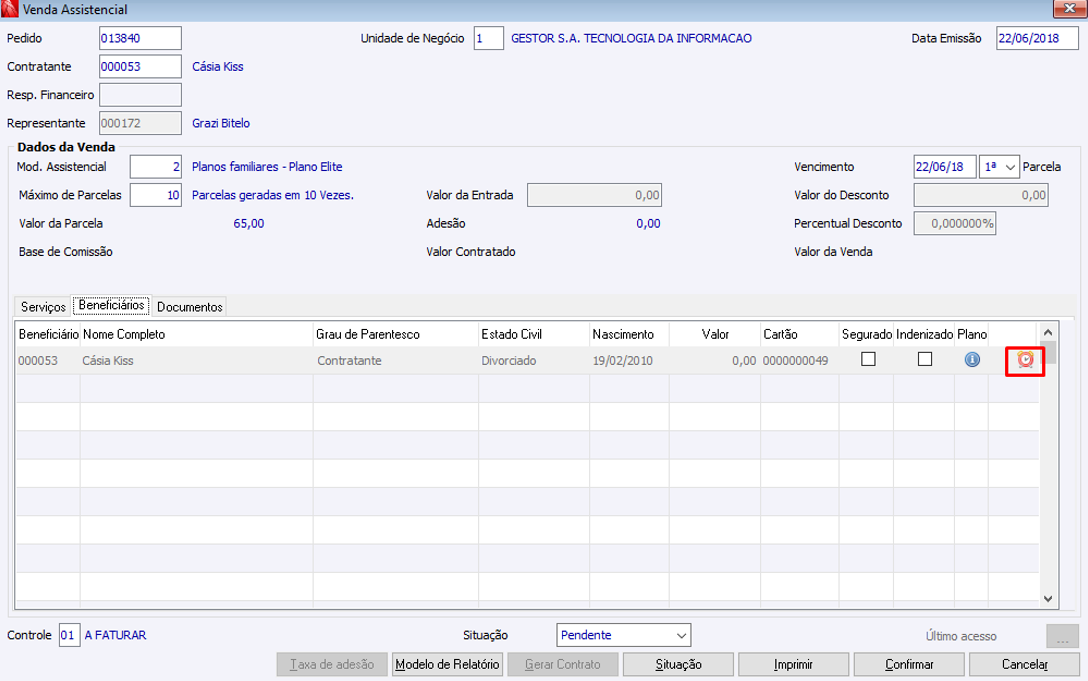Click the Venda Assistencial title bar app icon
Viewport: 1088px width, 681px height.
point(10,9)
